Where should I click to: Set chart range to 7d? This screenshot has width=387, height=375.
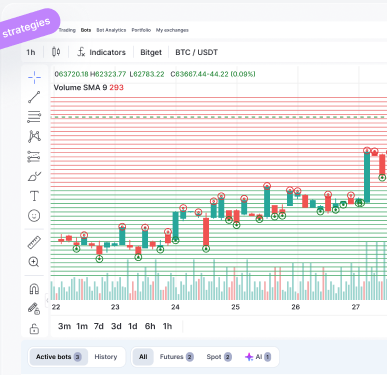(x=99, y=326)
